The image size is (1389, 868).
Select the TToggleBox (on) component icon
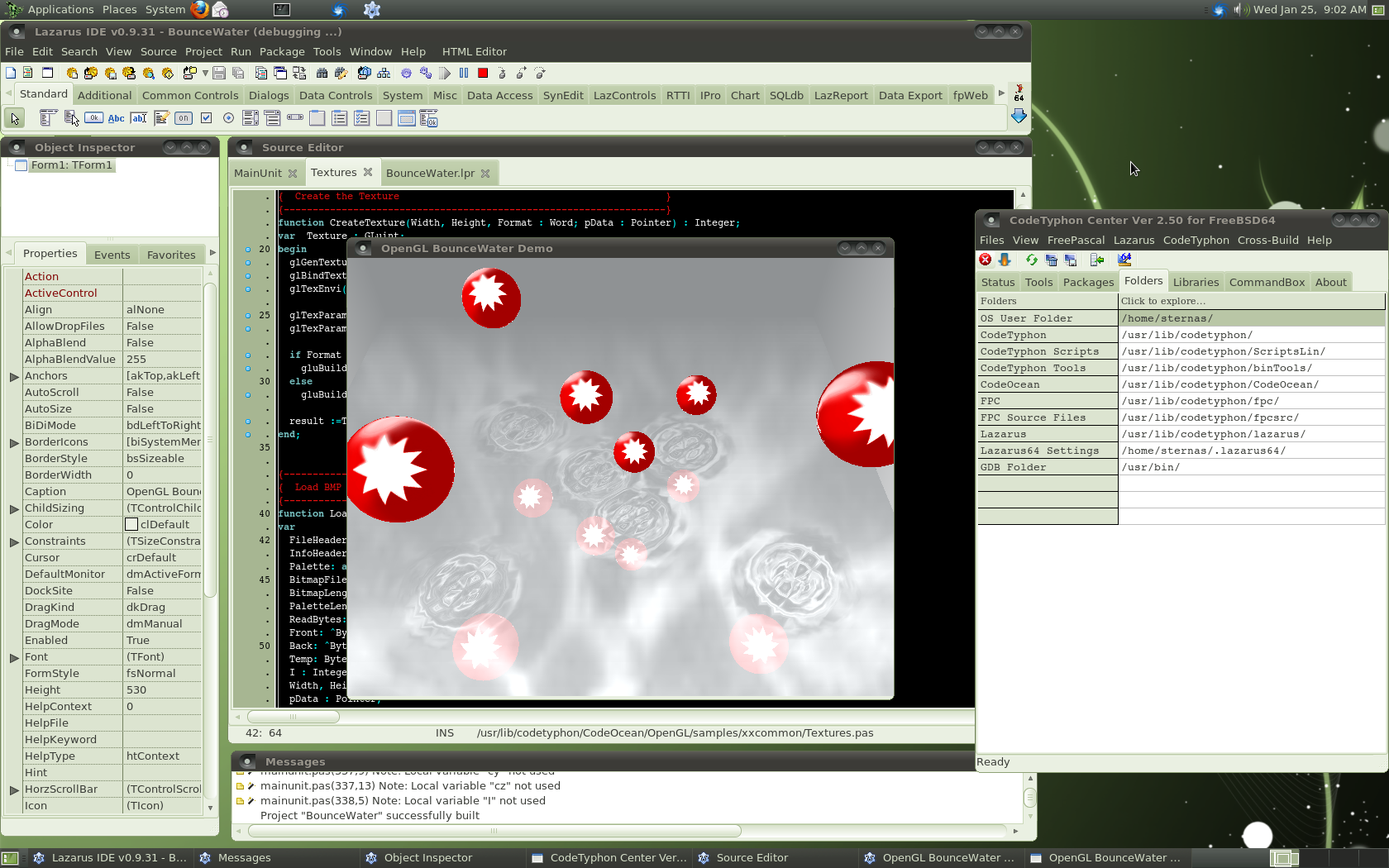coord(184,118)
